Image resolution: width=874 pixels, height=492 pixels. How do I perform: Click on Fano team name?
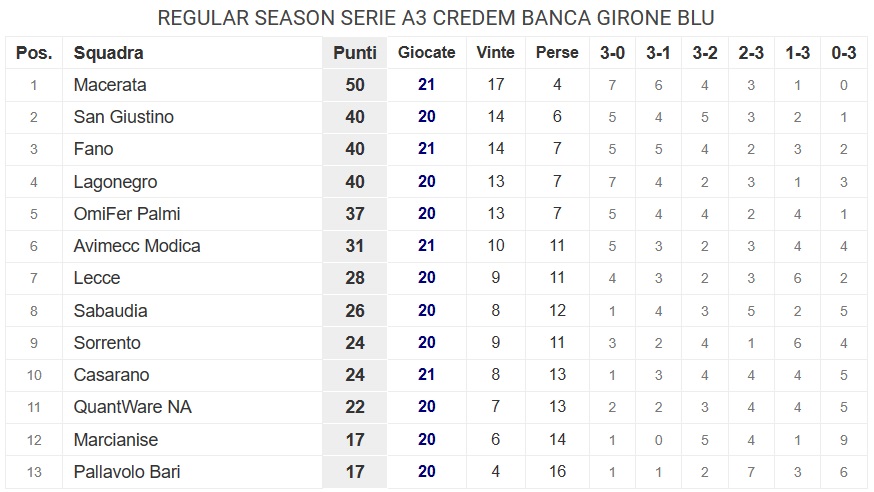coord(94,149)
